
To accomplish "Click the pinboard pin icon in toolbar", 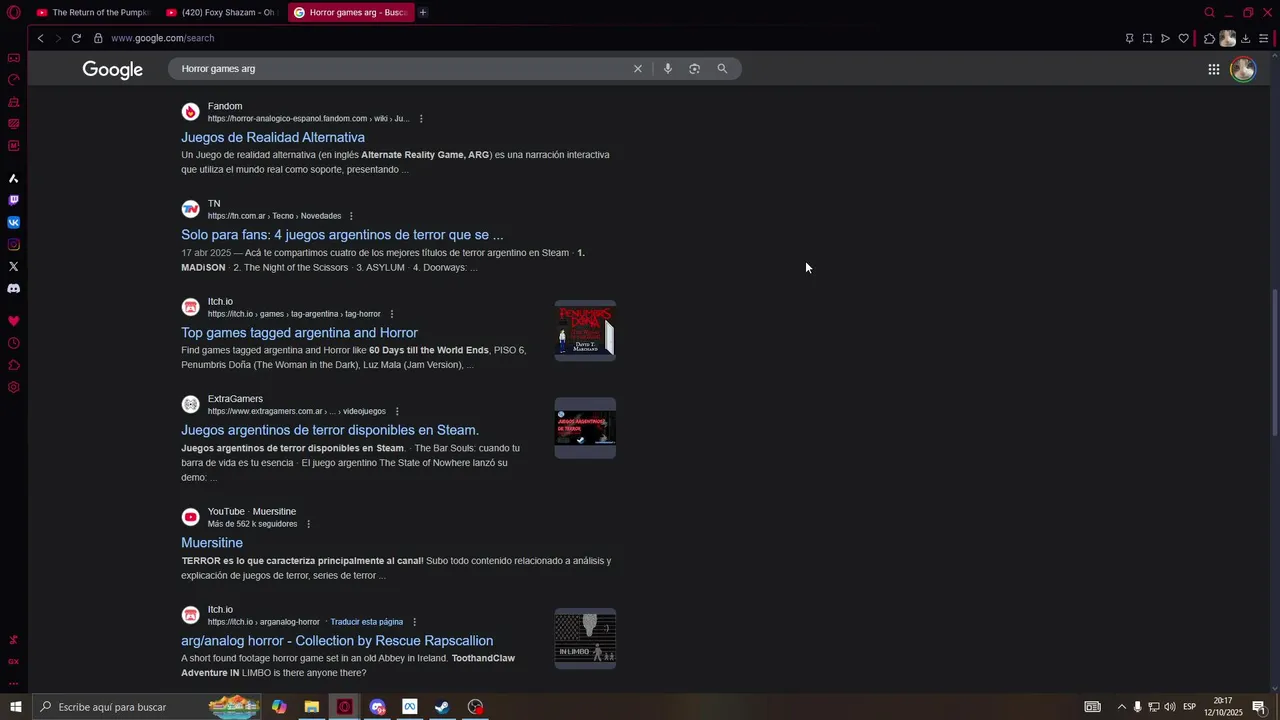I will tap(1129, 38).
